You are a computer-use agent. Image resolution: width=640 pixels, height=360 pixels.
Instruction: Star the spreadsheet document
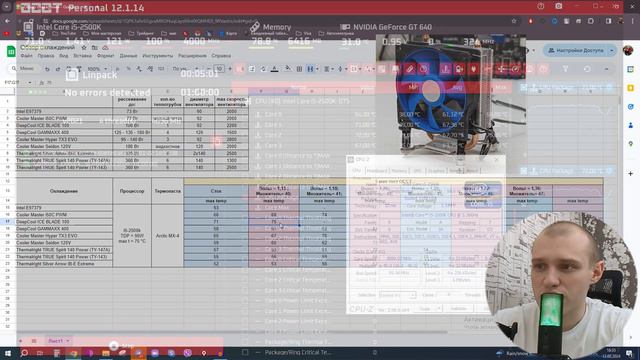(84, 48)
